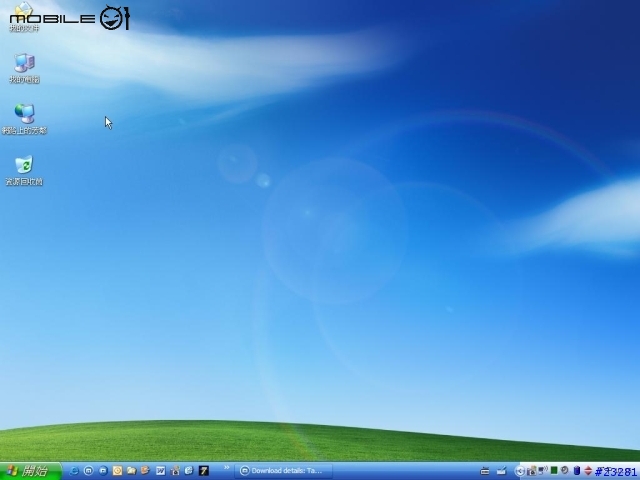Screen dimensions: 640x480
Task: Click the black '7' quick launch icon
Action: pyautogui.click(x=204, y=471)
